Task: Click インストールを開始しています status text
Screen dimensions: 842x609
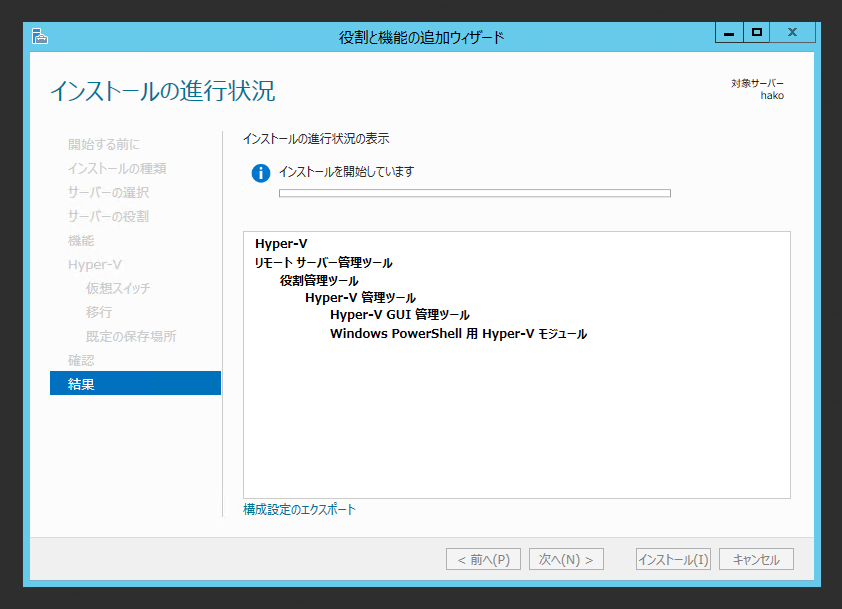Action: tap(346, 172)
